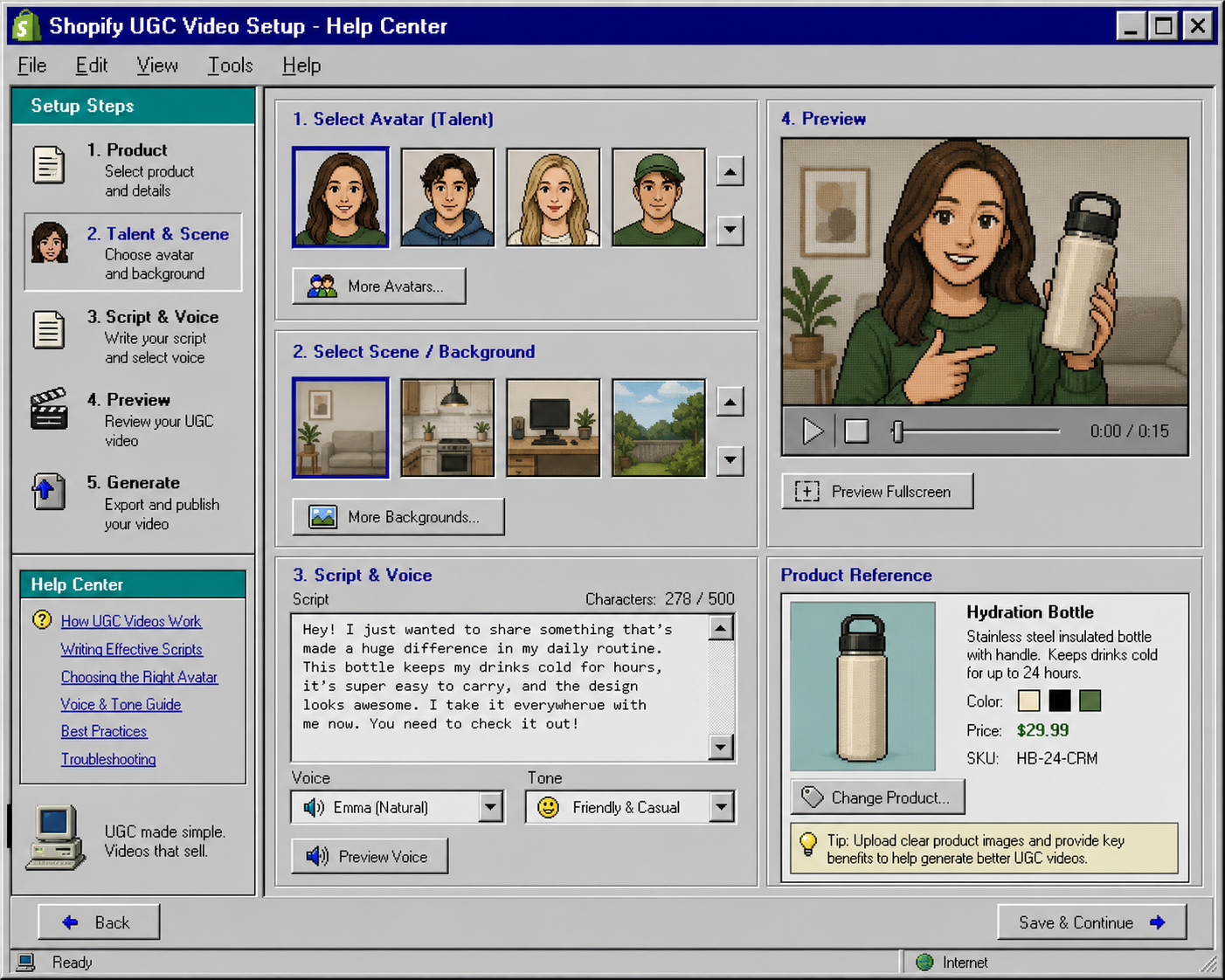
Task: Click the More Backgrounds button
Action: click(x=398, y=517)
